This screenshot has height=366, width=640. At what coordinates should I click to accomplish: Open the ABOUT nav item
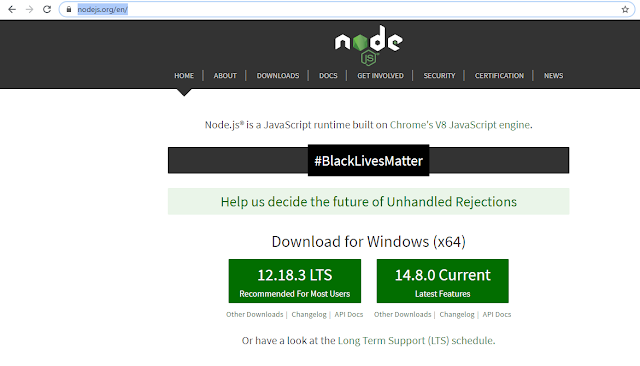point(225,75)
